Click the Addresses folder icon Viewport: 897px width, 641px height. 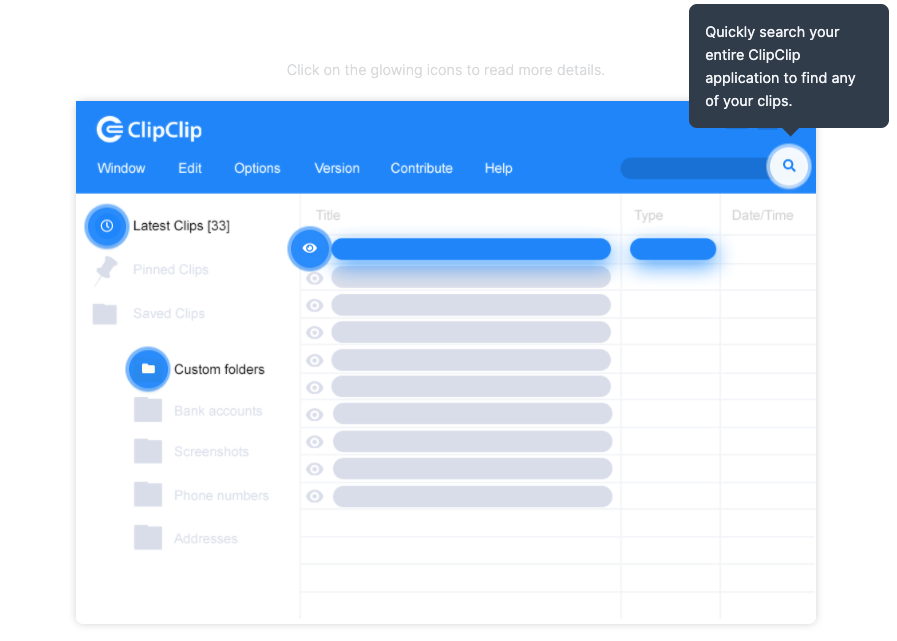point(148,537)
